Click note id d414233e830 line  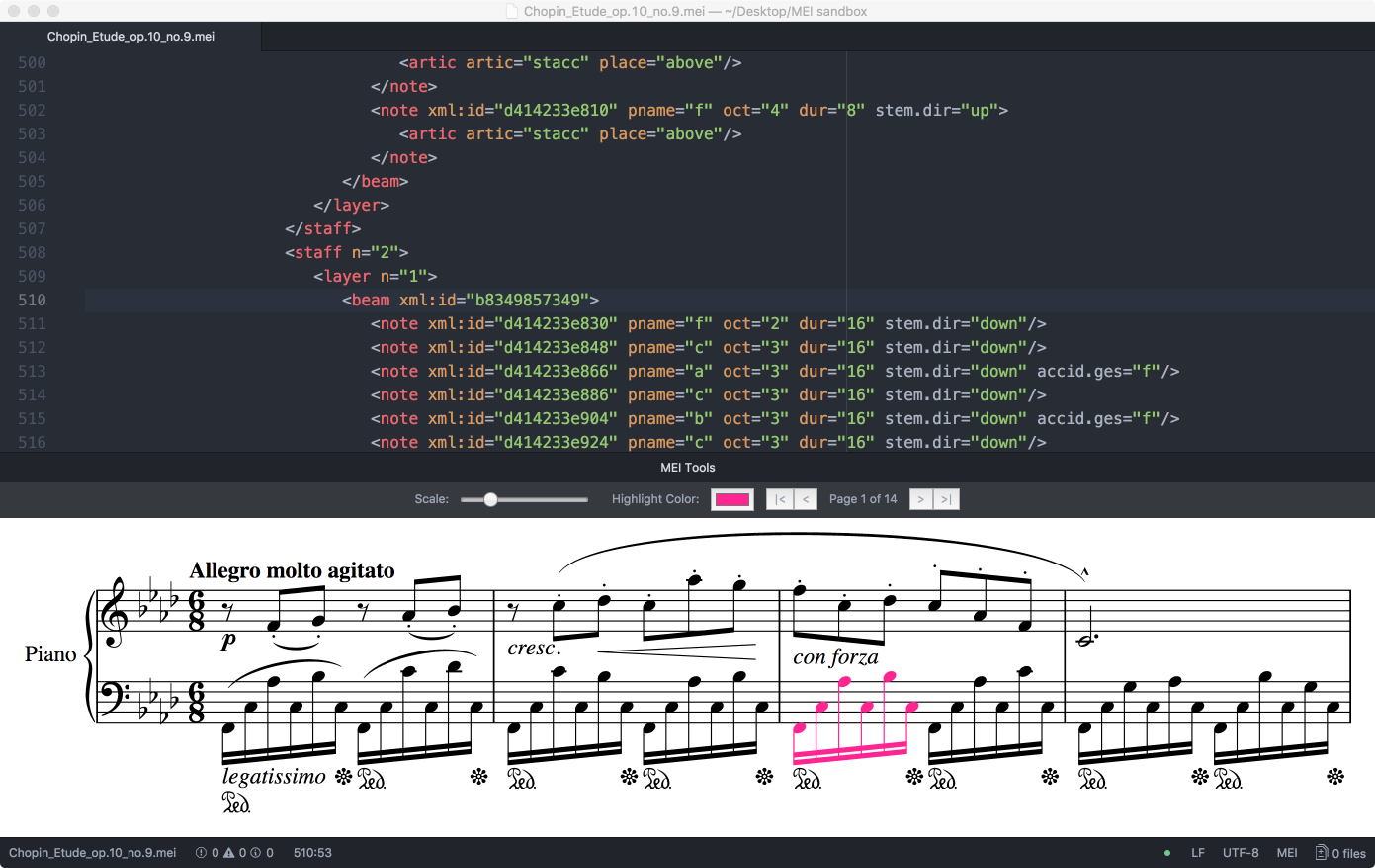[x=708, y=323]
